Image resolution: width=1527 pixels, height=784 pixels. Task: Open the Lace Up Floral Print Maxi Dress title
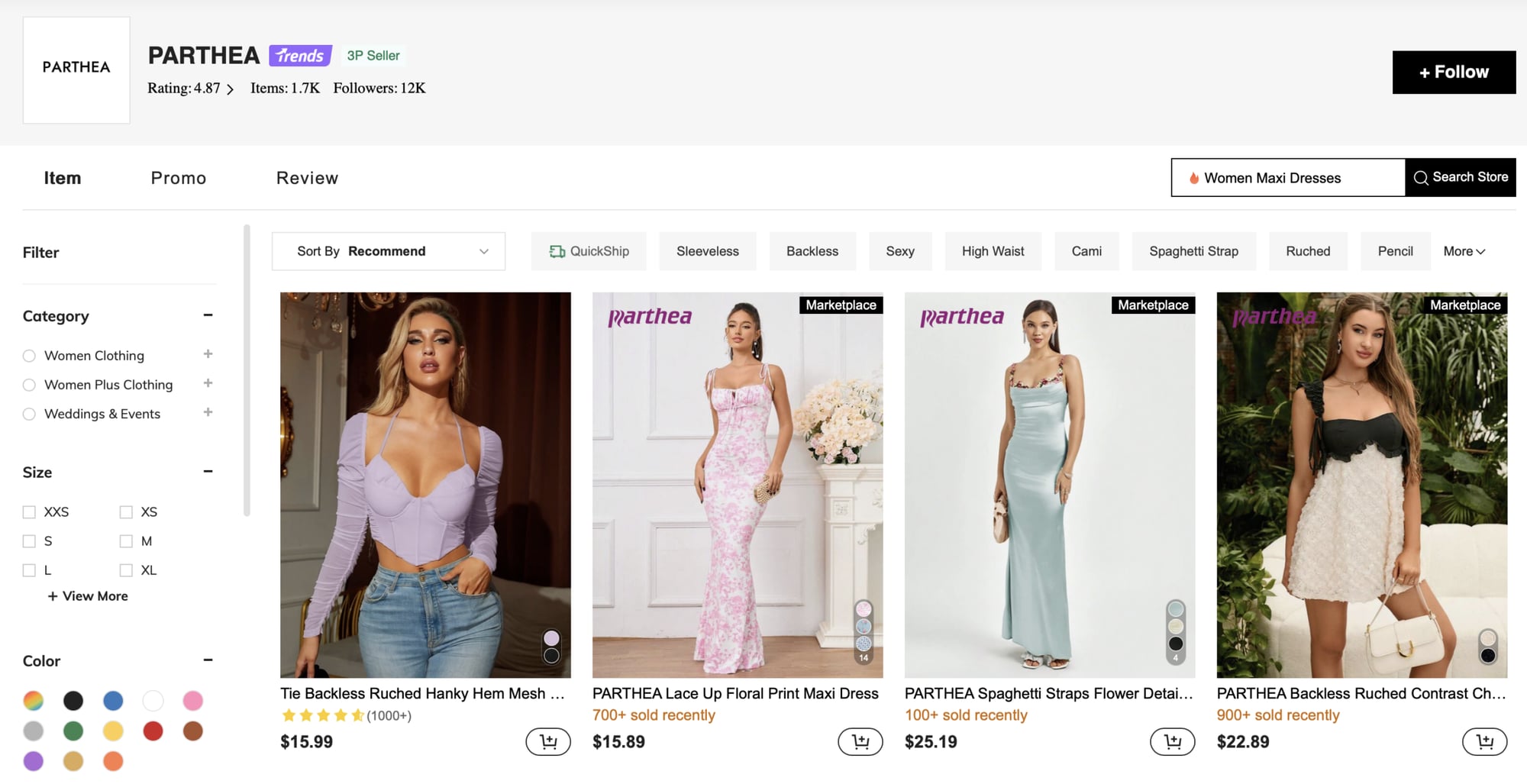tap(735, 693)
